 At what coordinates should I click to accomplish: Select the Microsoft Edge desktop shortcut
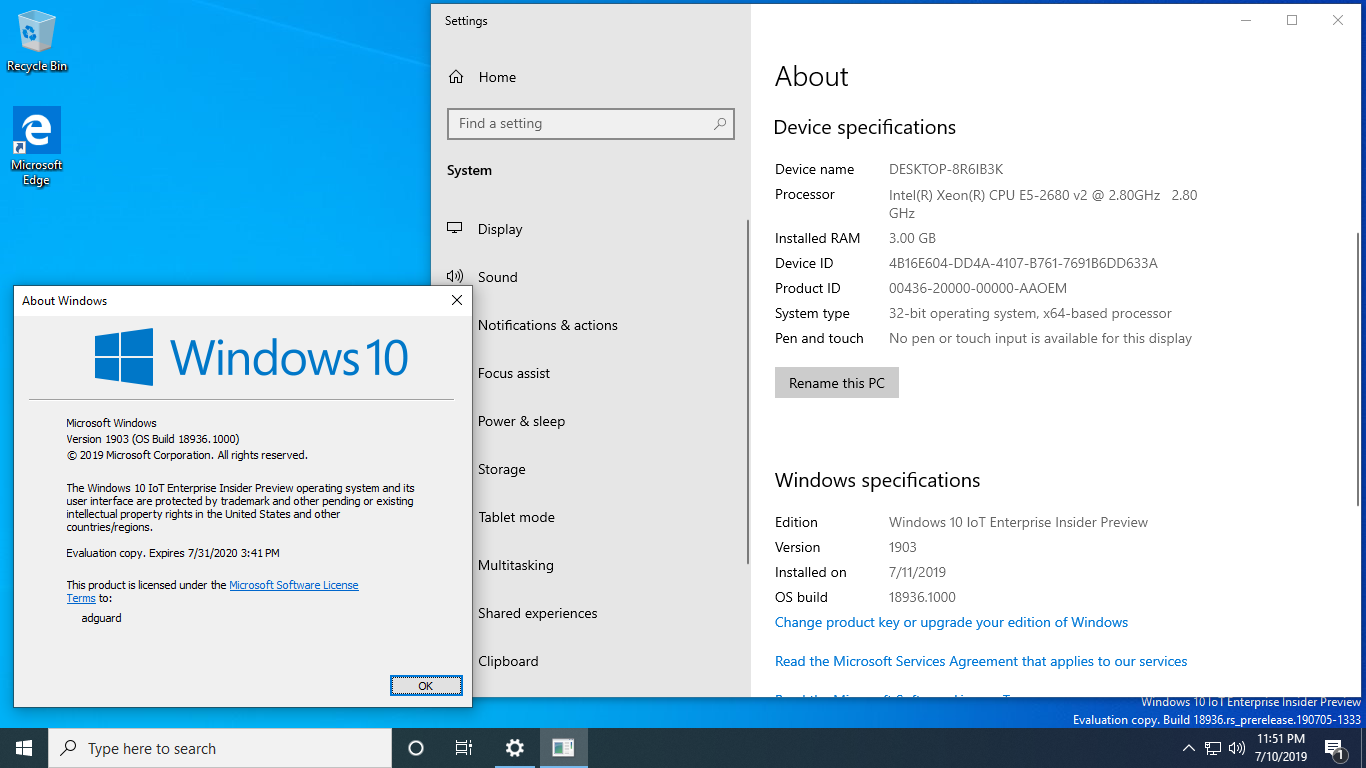(x=37, y=147)
